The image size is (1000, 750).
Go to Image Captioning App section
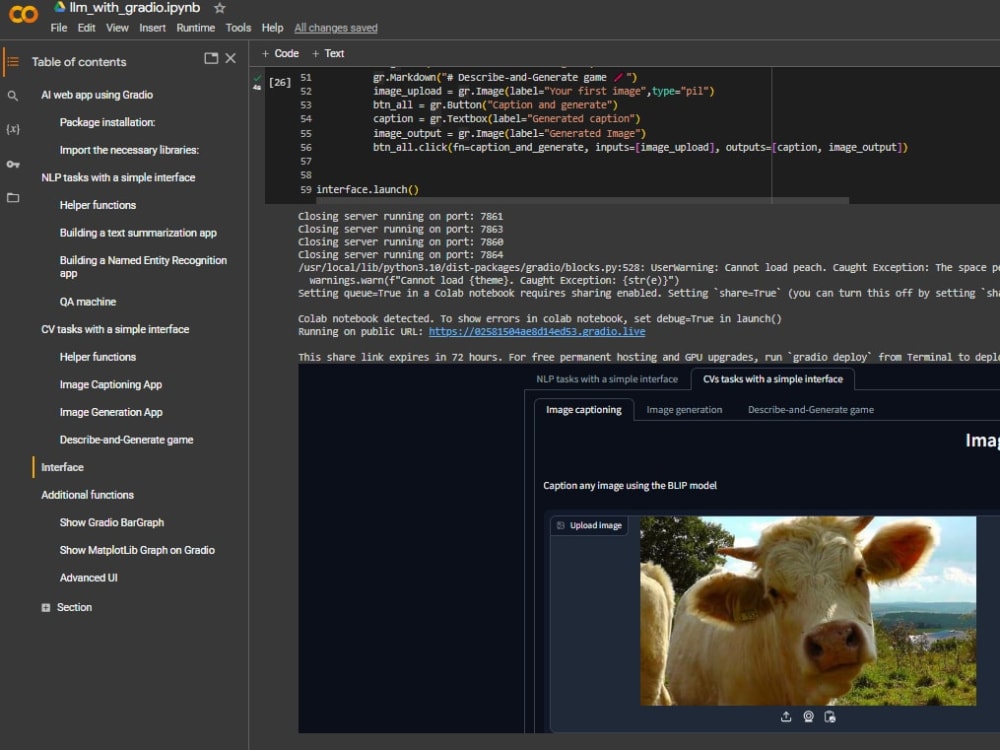point(111,385)
